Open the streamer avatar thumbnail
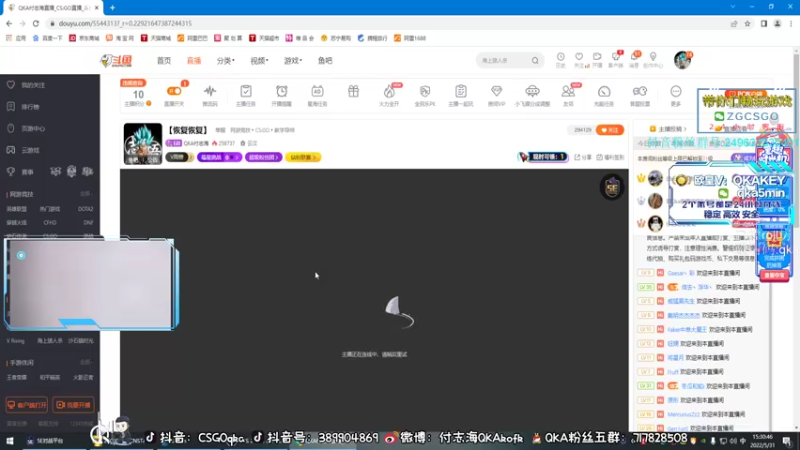This screenshot has width=800, height=450. pos(142,143)
